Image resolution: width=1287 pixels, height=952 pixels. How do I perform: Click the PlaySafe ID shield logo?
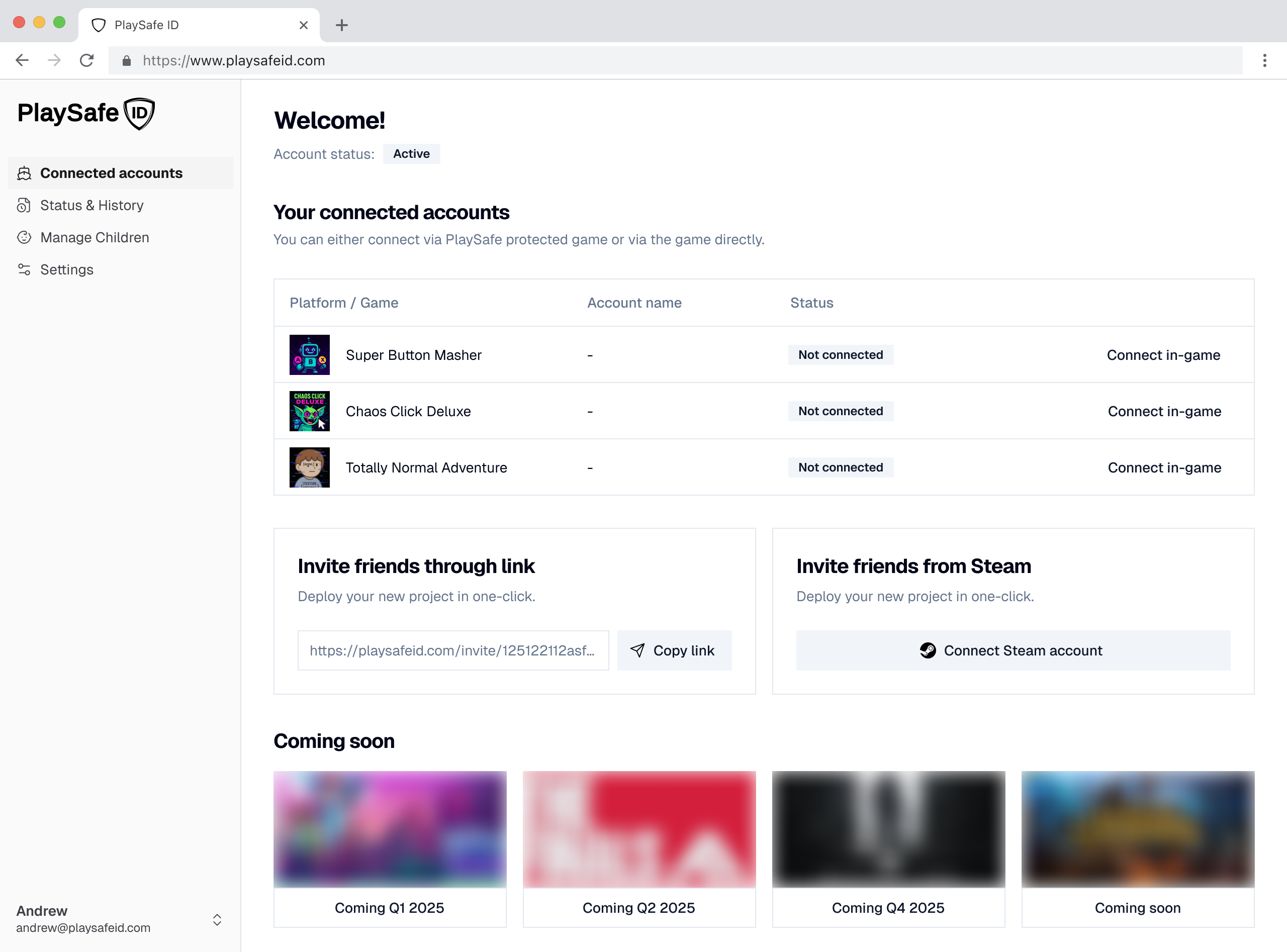click(139, 114)
